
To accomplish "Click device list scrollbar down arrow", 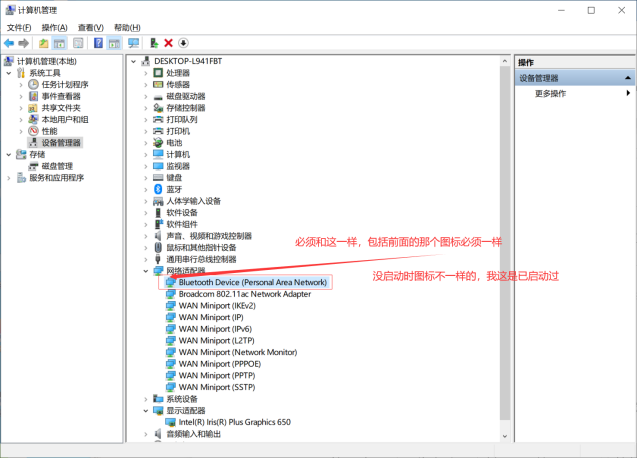I will point(505,436).
